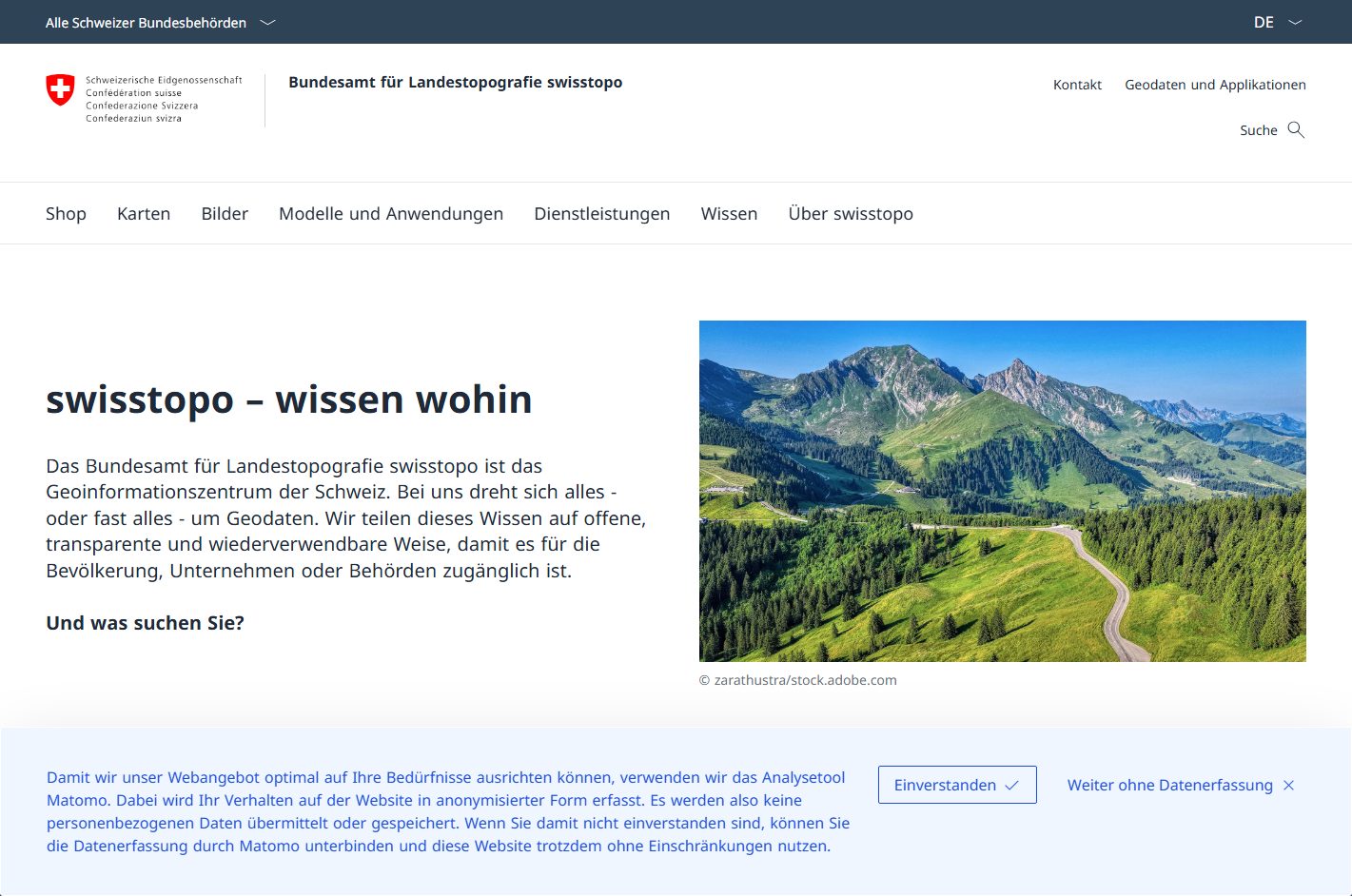Open the Shop menu
1352x896 pixels.
pyautogui.click(x=66, y=214)
